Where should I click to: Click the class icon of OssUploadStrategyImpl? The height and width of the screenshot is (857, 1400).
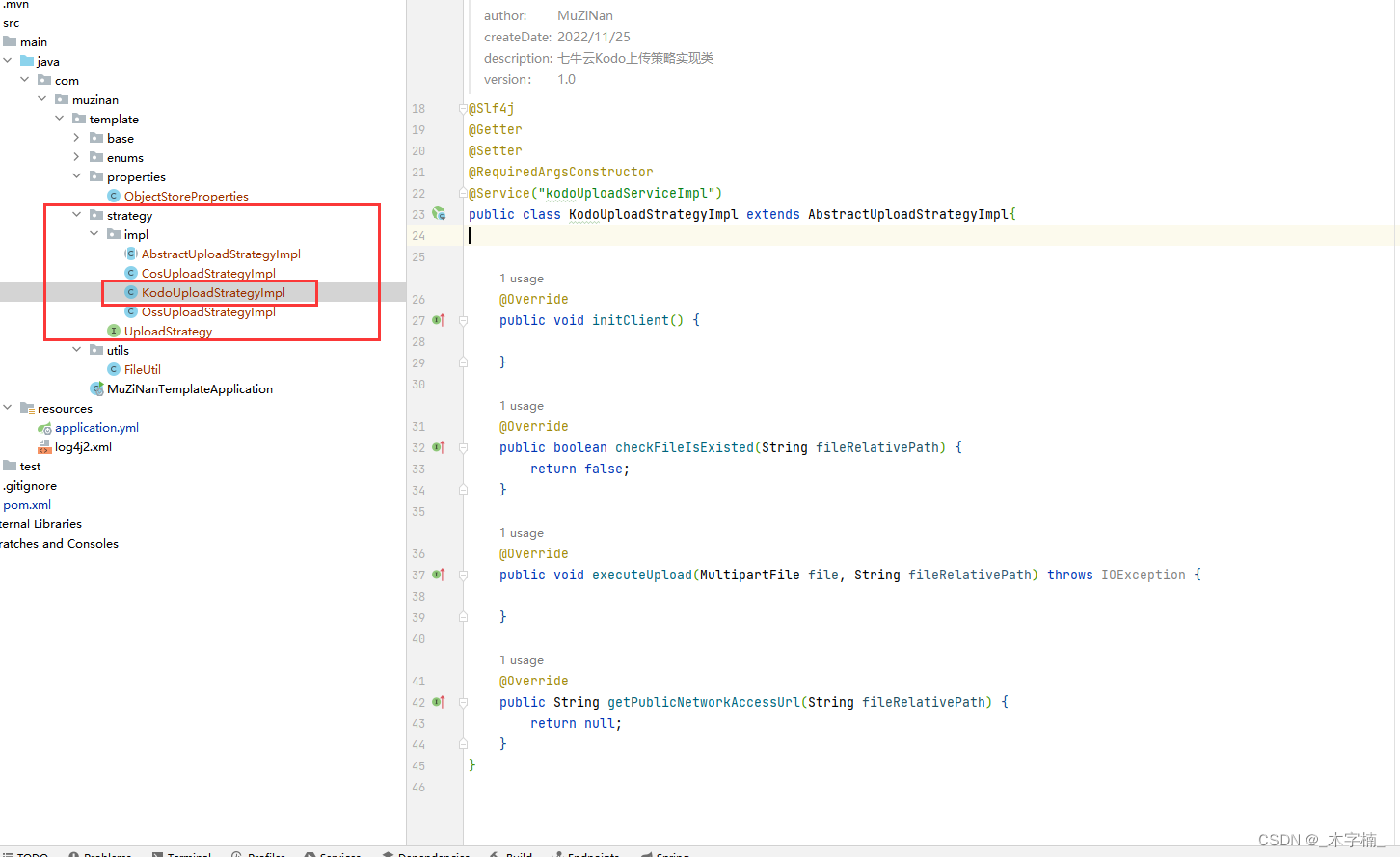131,311
